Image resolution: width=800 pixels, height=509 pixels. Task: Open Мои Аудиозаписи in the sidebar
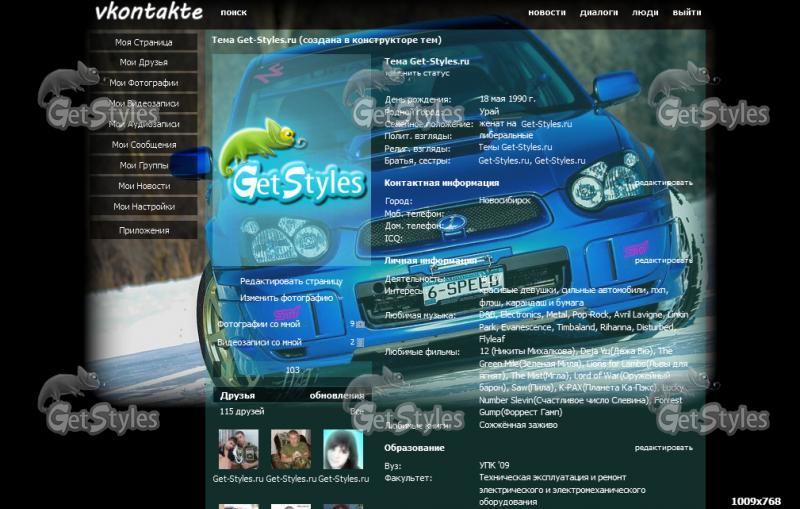[x=143, y=124]
